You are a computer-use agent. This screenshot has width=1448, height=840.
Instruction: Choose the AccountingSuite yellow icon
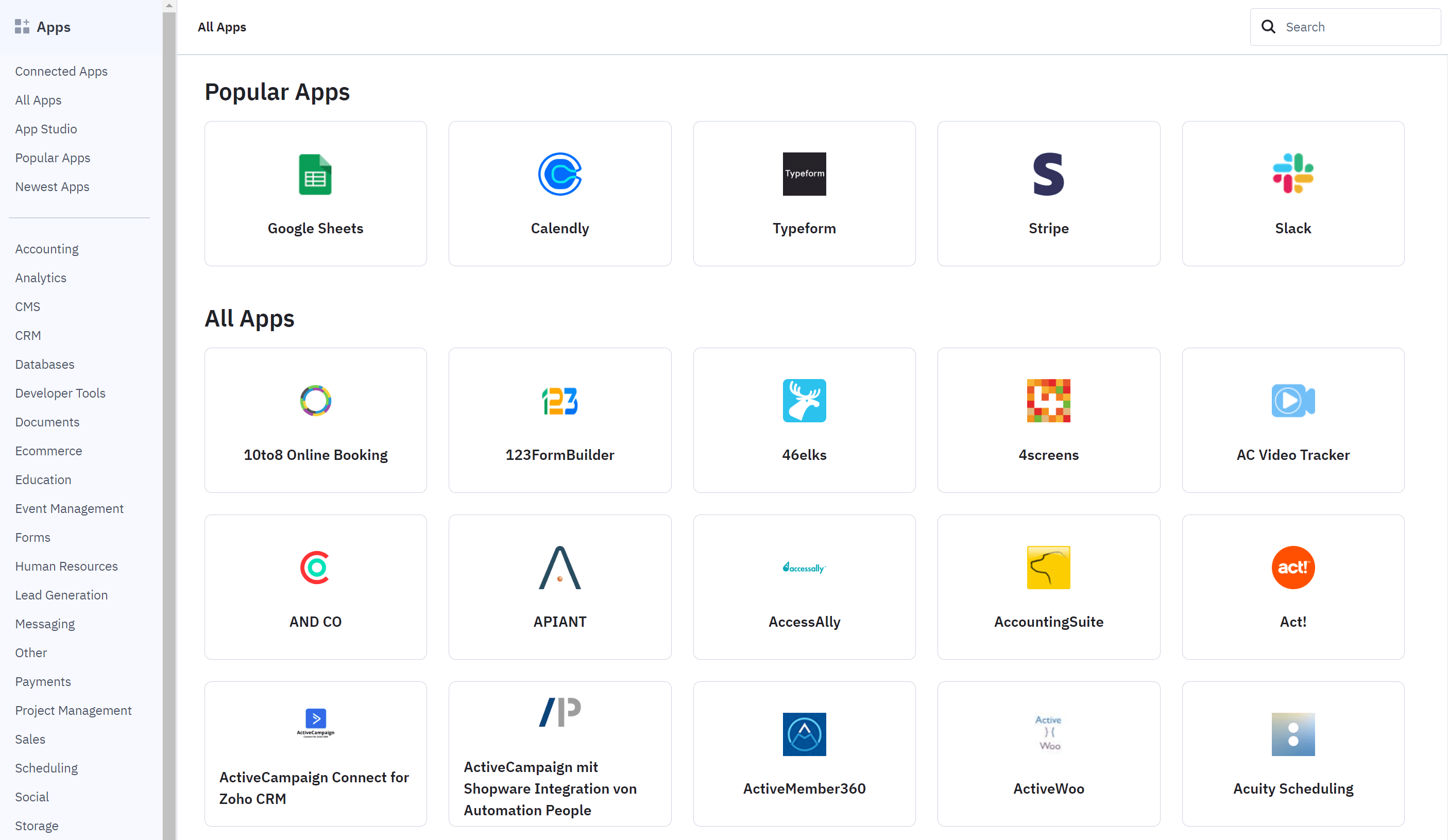(1048, 567)
